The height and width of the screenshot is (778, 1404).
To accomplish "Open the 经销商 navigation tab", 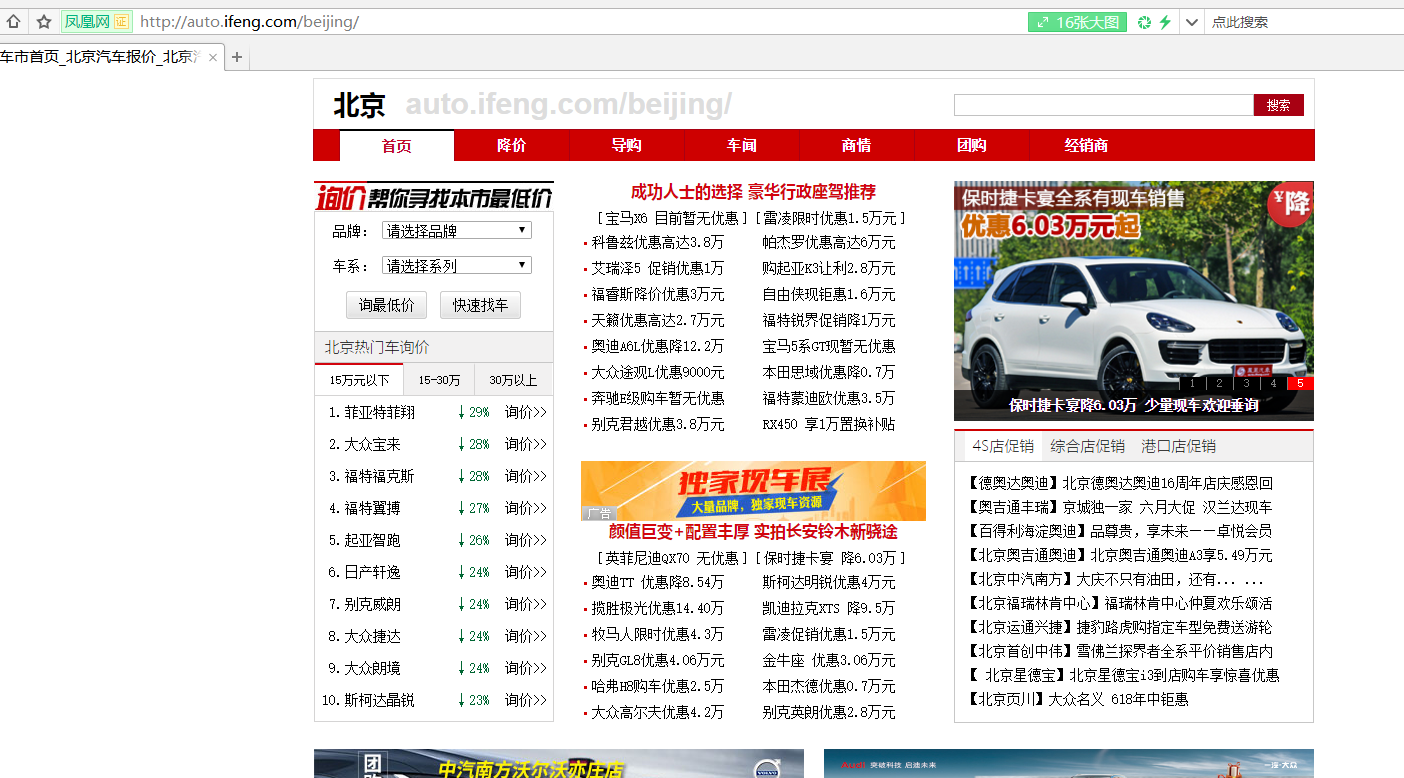I will [1087, 146].
